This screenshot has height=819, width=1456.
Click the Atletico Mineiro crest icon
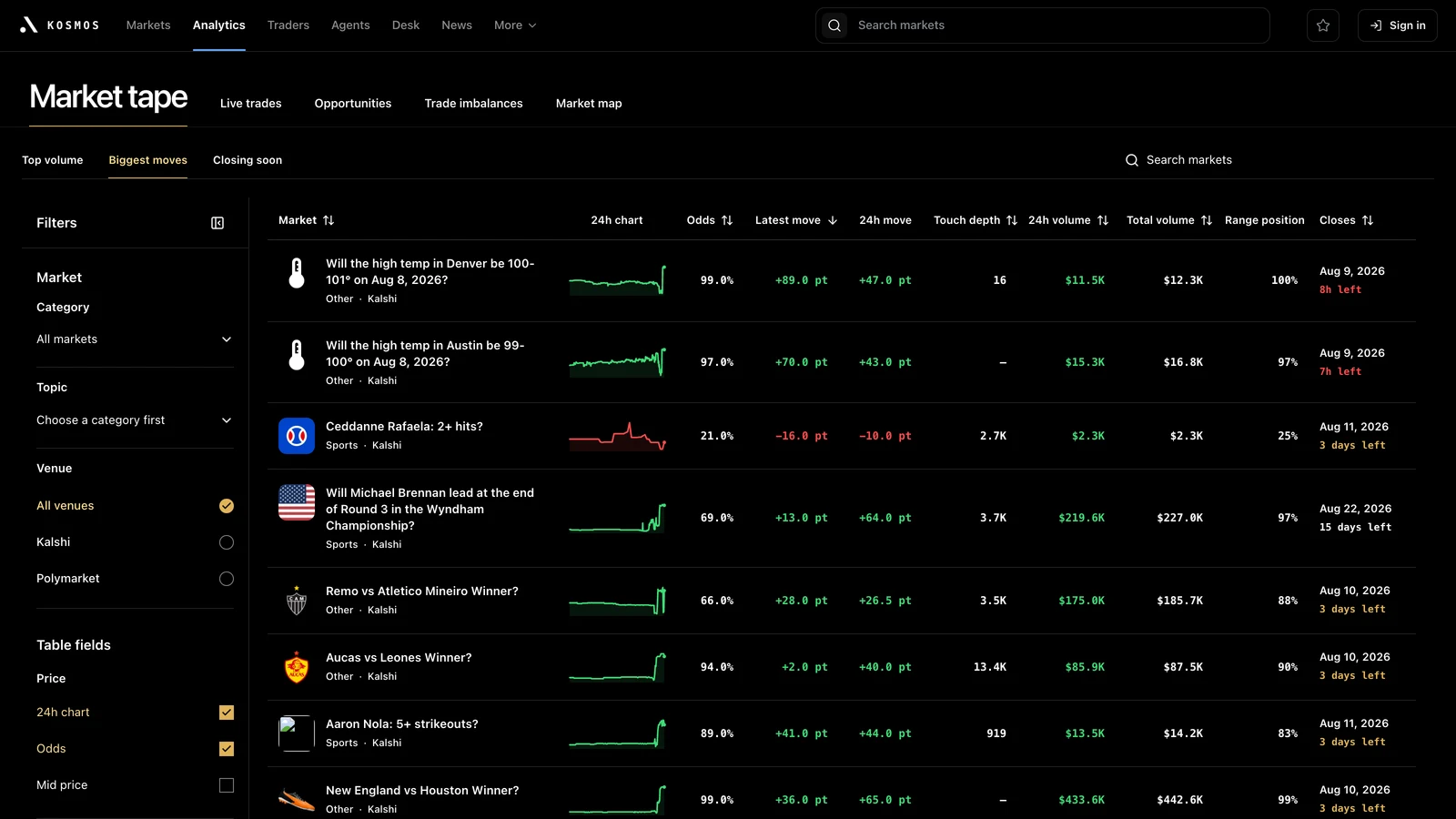click(297, 601)
